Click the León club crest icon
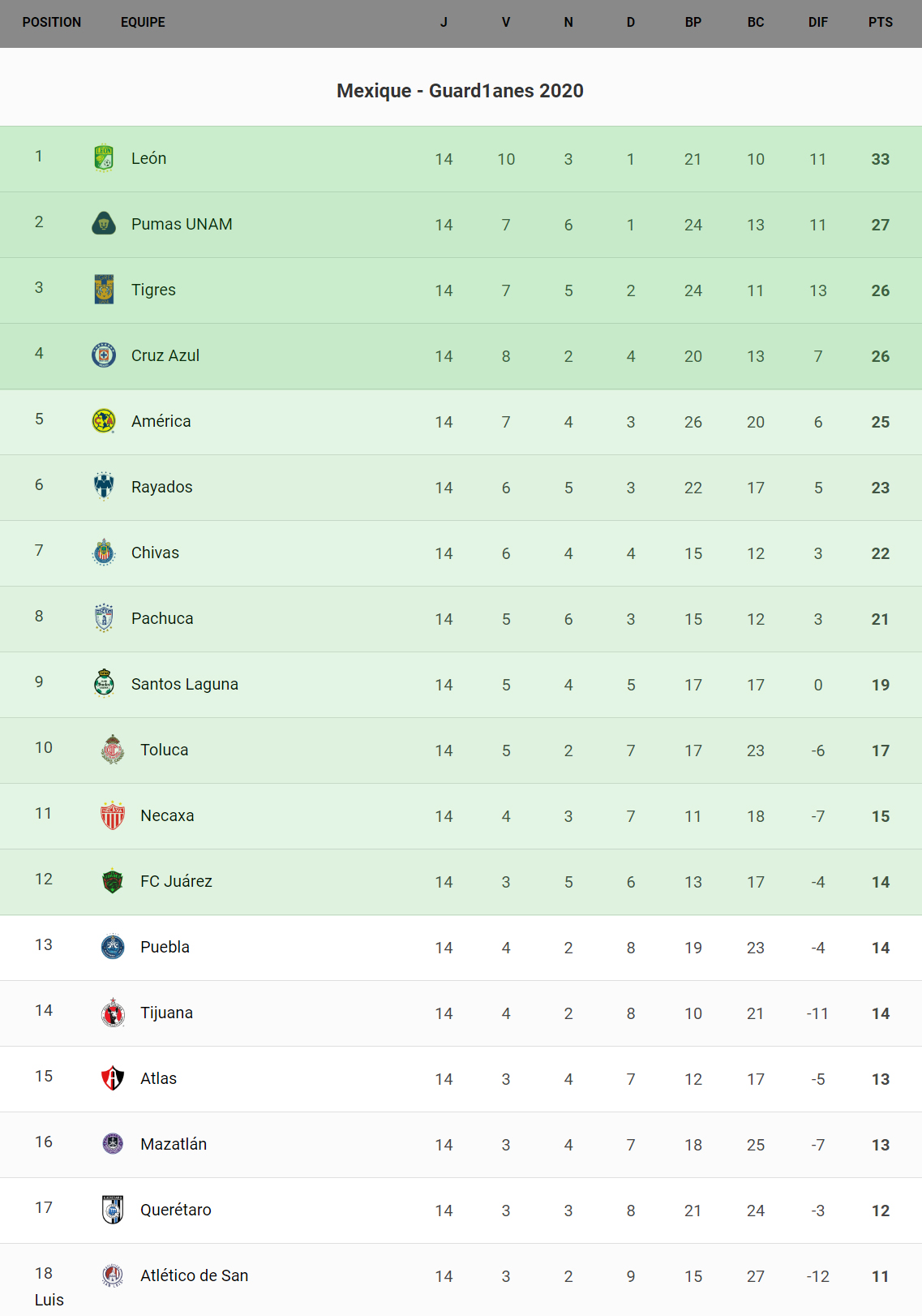 104,158
